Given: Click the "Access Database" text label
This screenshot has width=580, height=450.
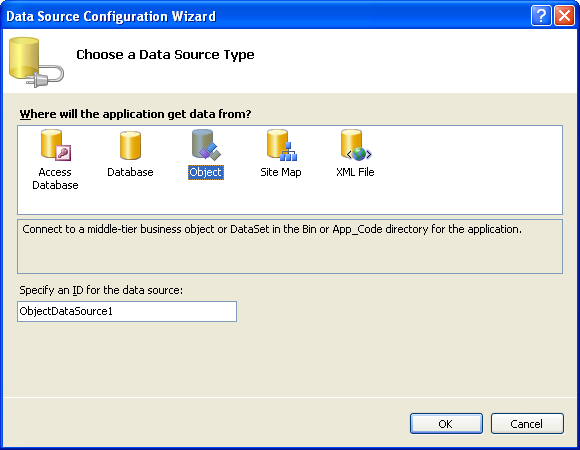Looking at the screenshot, I should (x=55, y=178).
